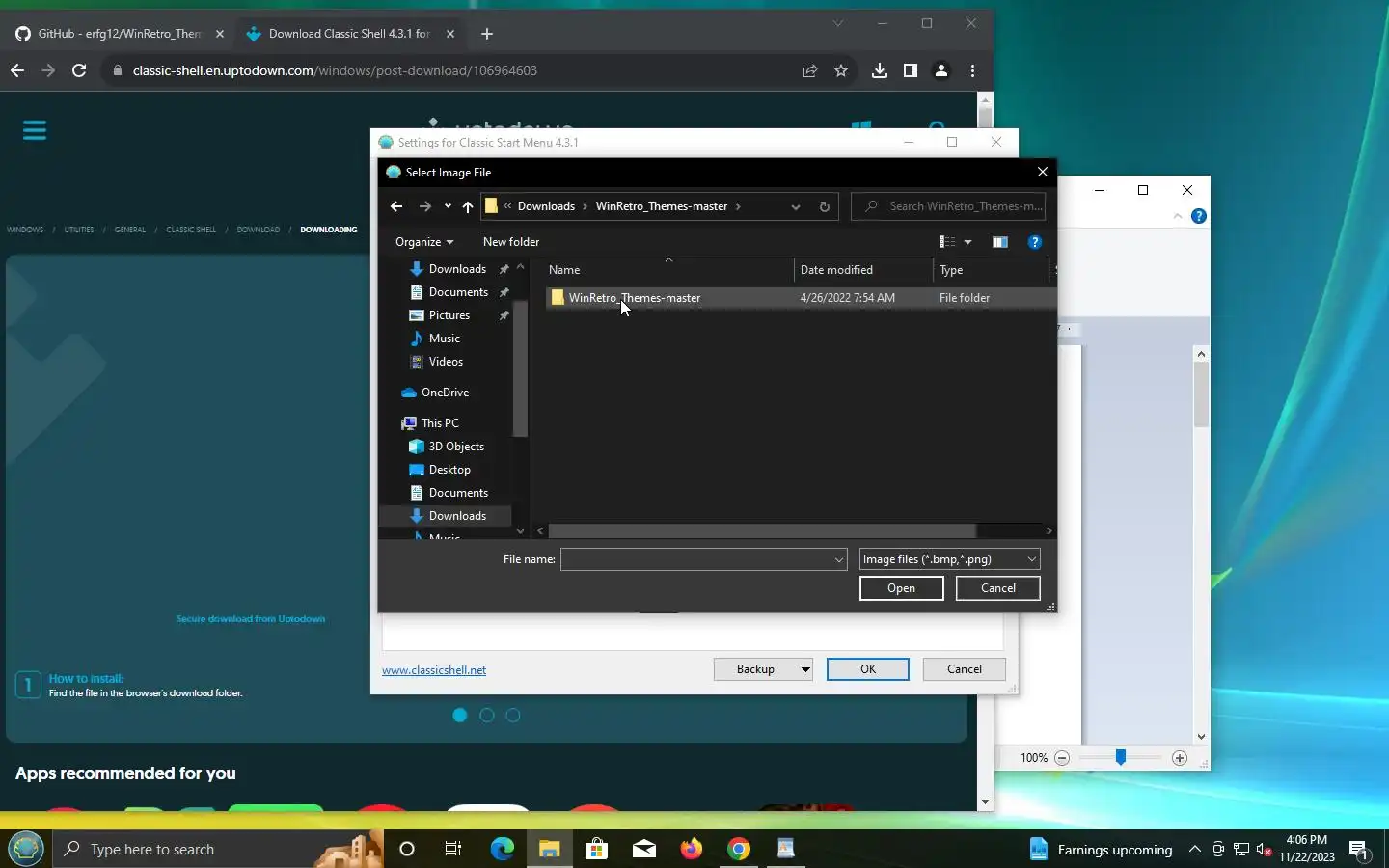
Task: Go back in the Select Image File dialog
Action: coord(396,206)
